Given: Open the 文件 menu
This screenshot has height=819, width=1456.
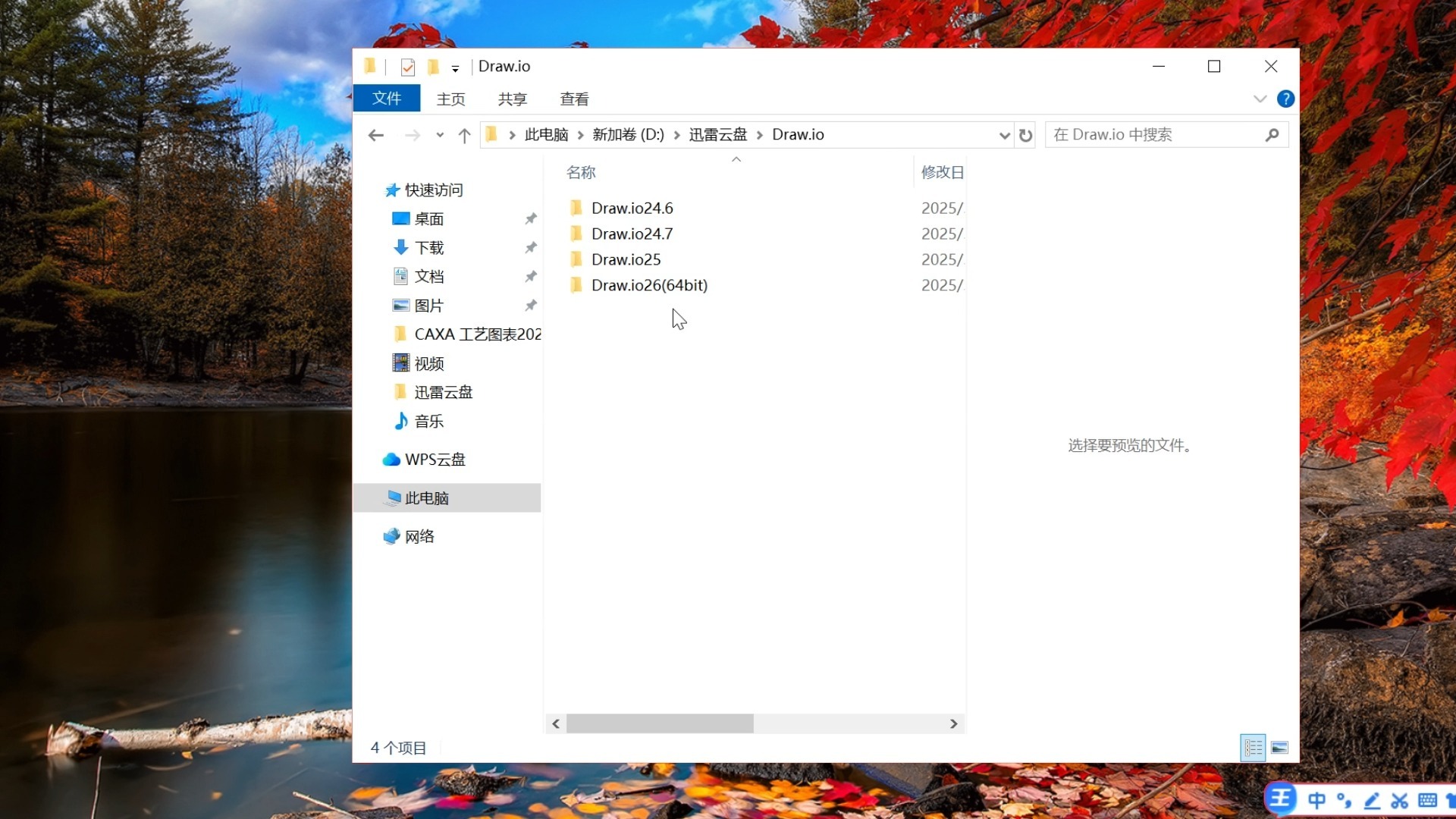Looking at the screenshot, I should click(386, 99).
